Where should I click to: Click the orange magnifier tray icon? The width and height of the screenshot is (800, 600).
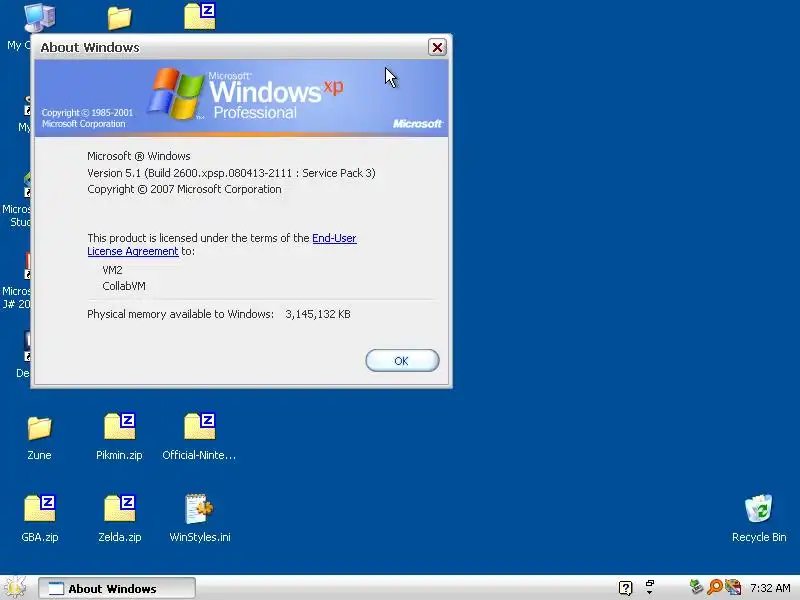715,587
